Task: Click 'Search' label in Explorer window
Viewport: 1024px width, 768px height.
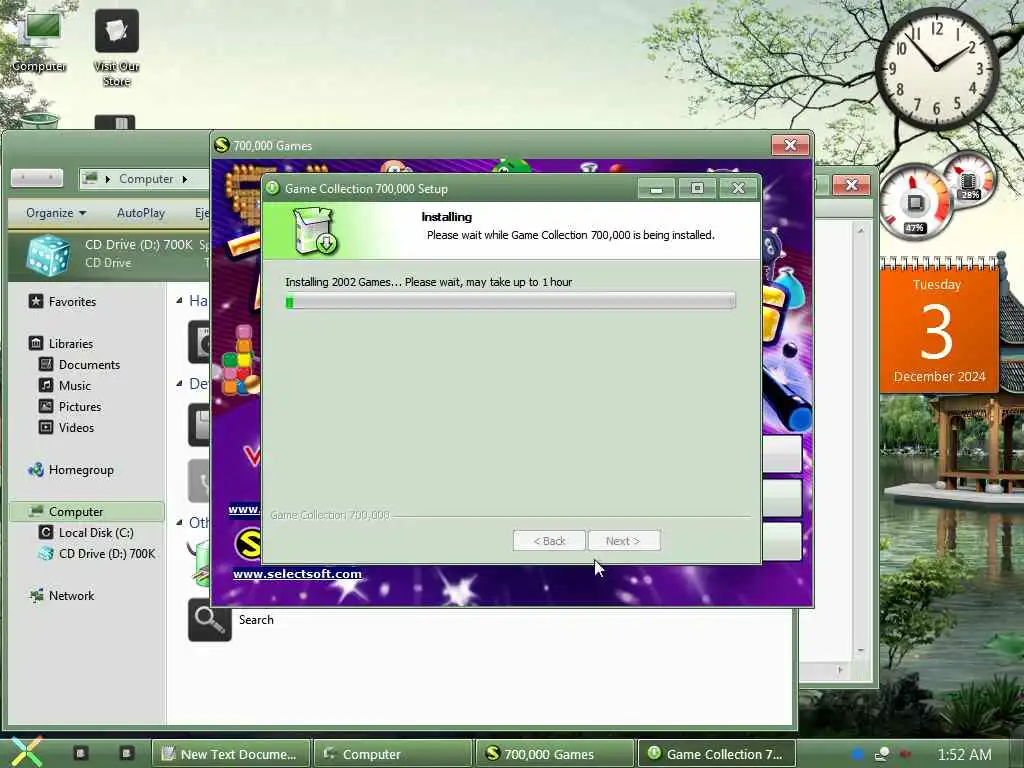Action: coord(256,620)
